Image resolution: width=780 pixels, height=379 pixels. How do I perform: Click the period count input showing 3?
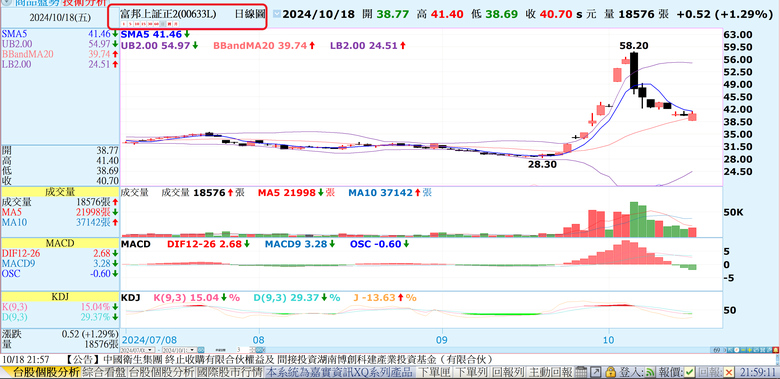click(242, 350)
